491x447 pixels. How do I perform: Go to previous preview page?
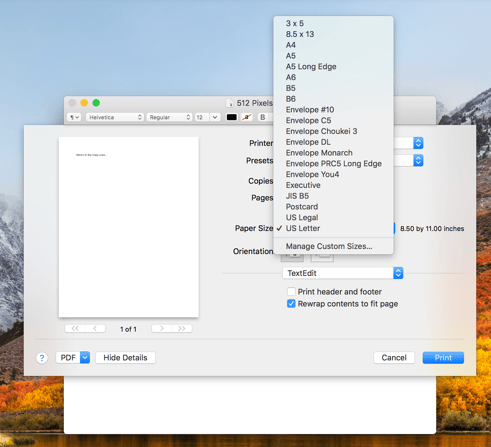pos(95,329)
